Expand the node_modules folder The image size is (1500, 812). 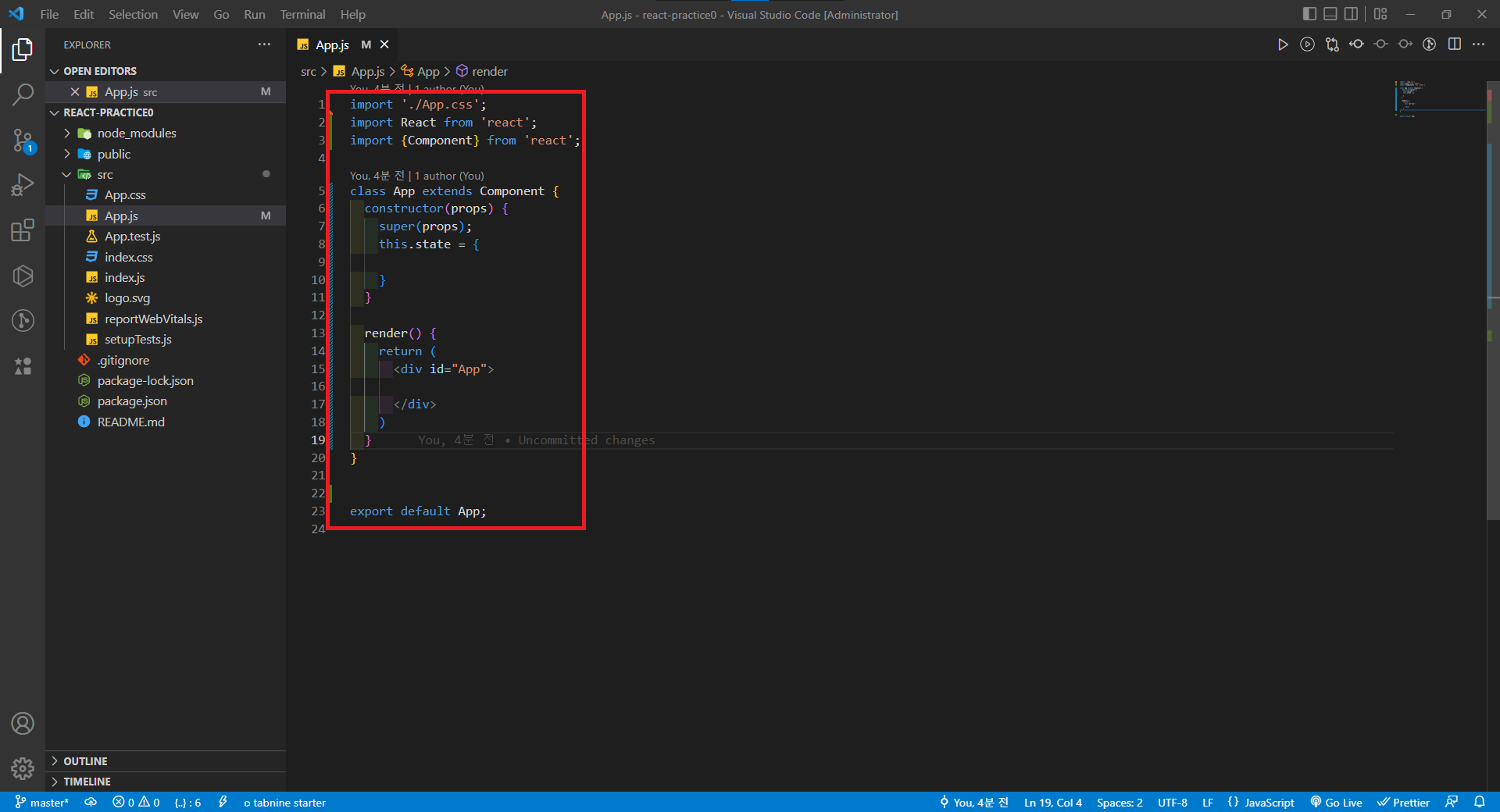coord(166,134)
